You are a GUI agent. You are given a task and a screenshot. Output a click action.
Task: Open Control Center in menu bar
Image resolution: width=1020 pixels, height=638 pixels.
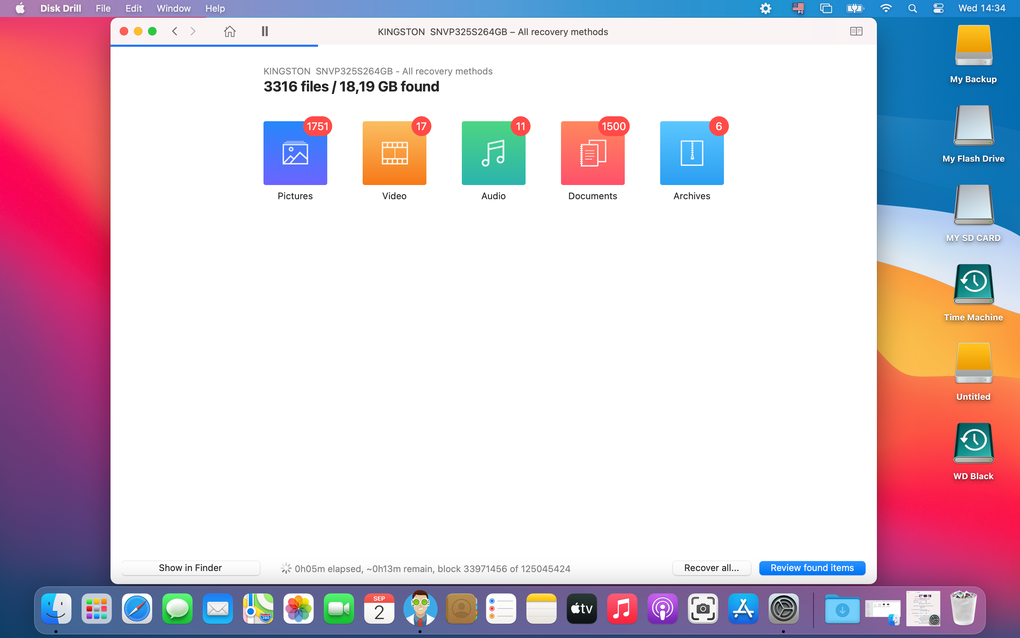[x=938, y=8]
